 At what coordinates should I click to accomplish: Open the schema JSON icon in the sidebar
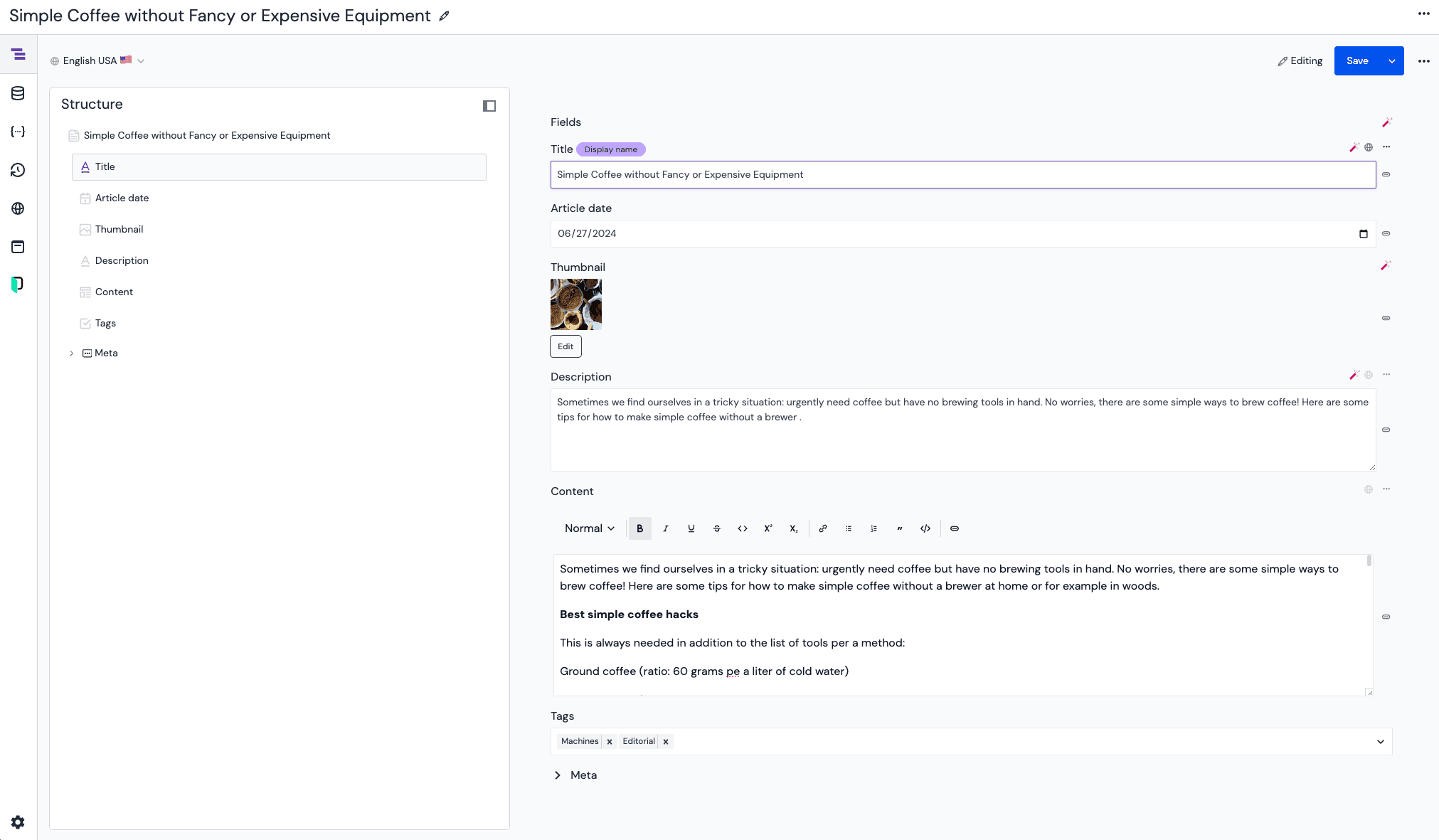18,132
